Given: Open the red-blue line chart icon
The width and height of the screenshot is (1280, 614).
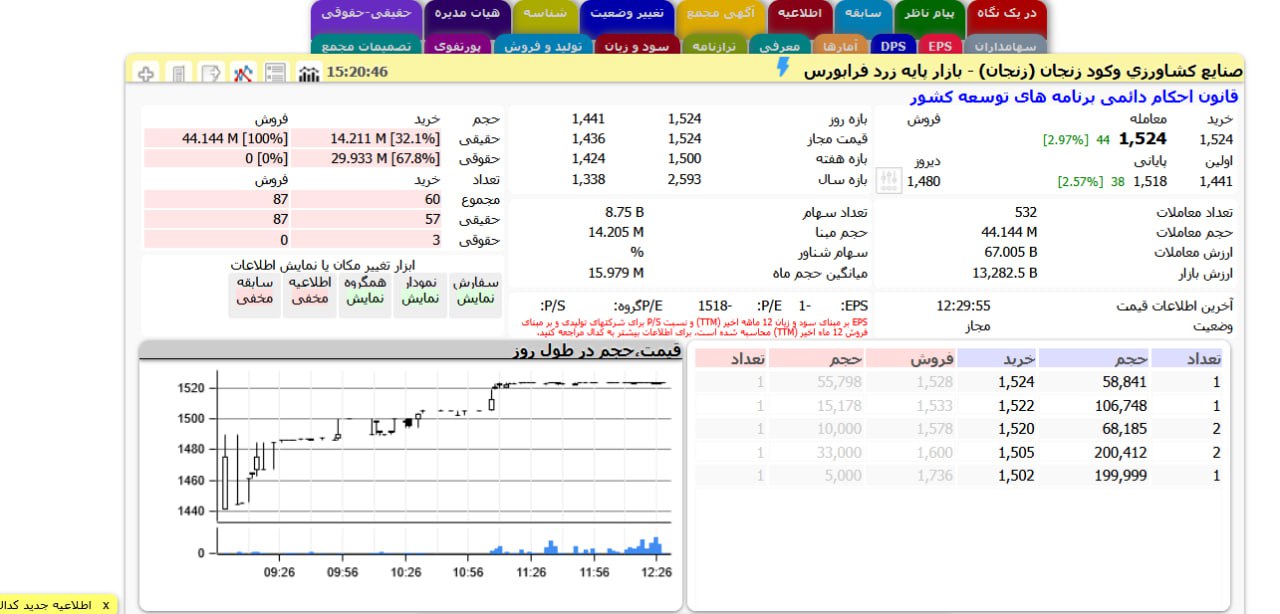Looking at the screenshot, I should click(x=244, y=72).
